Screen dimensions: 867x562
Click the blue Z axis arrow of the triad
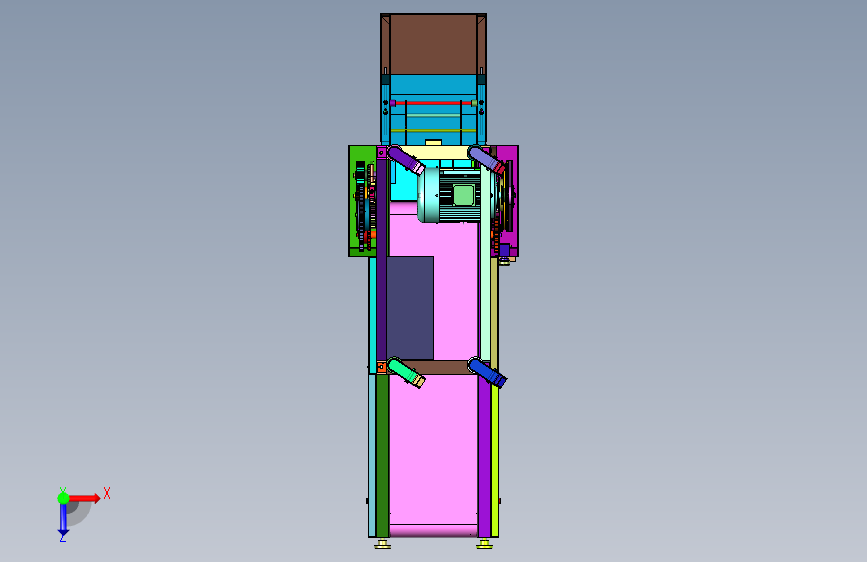tap(63, 520)
